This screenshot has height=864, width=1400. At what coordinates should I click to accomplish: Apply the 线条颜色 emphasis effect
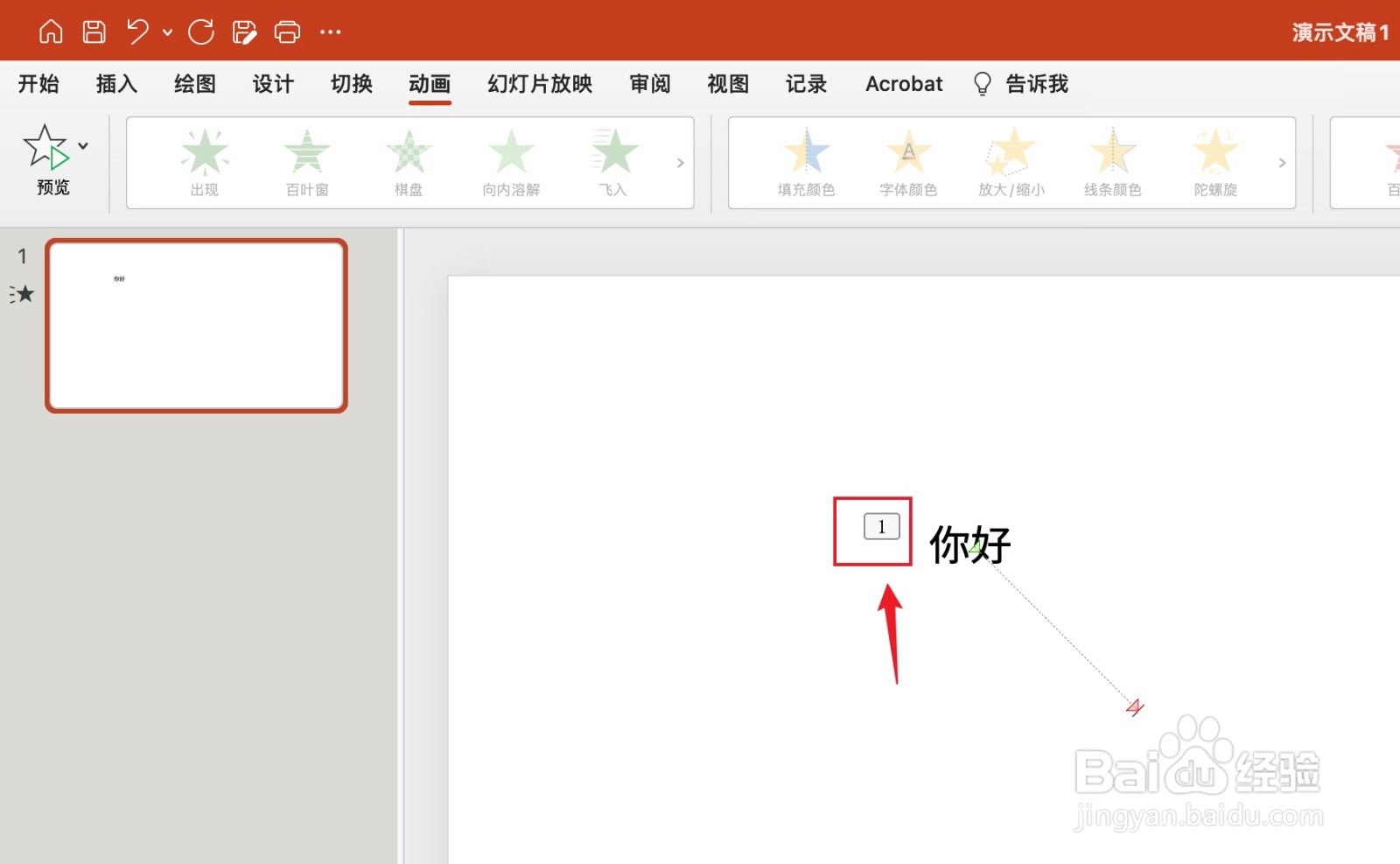(x=1113, y=163)
